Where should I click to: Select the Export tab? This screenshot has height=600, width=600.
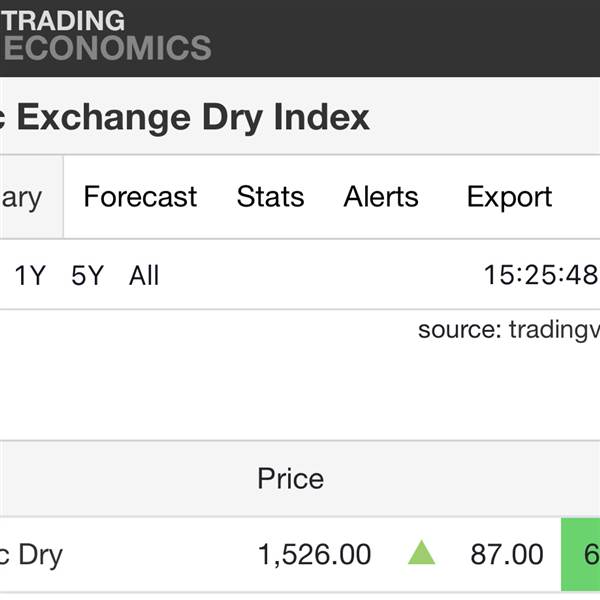(509, 197)
